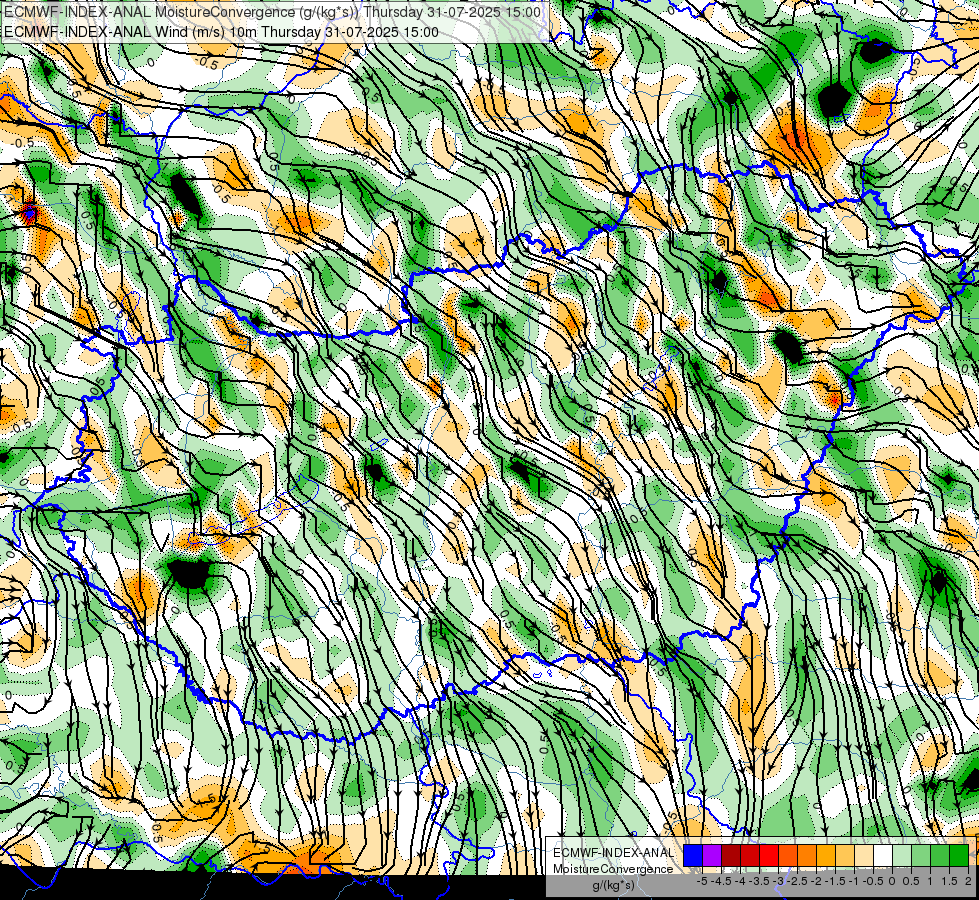Click the palest green legend swatch
The height and width of the screenshot is (900, 979).
pyautogui.click(x=902, y=855)
